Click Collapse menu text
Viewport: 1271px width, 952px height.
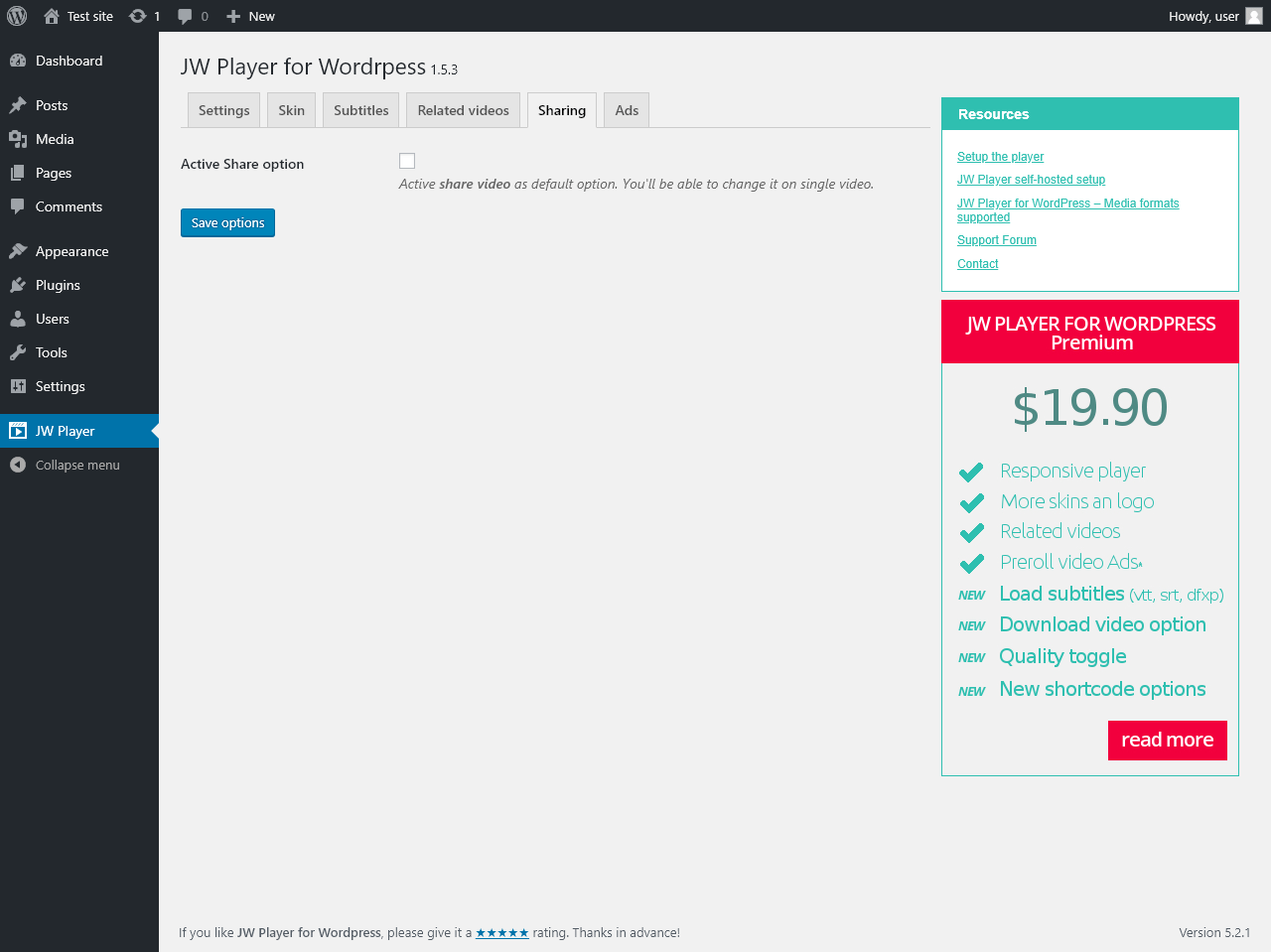click(77, 465)
